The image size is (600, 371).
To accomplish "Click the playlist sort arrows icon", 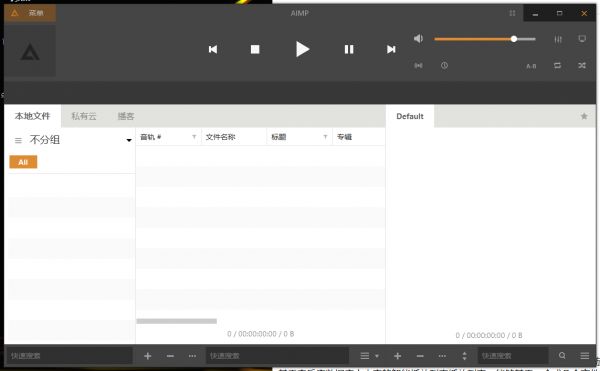I will pyautogui.click(x=465, y=356).
